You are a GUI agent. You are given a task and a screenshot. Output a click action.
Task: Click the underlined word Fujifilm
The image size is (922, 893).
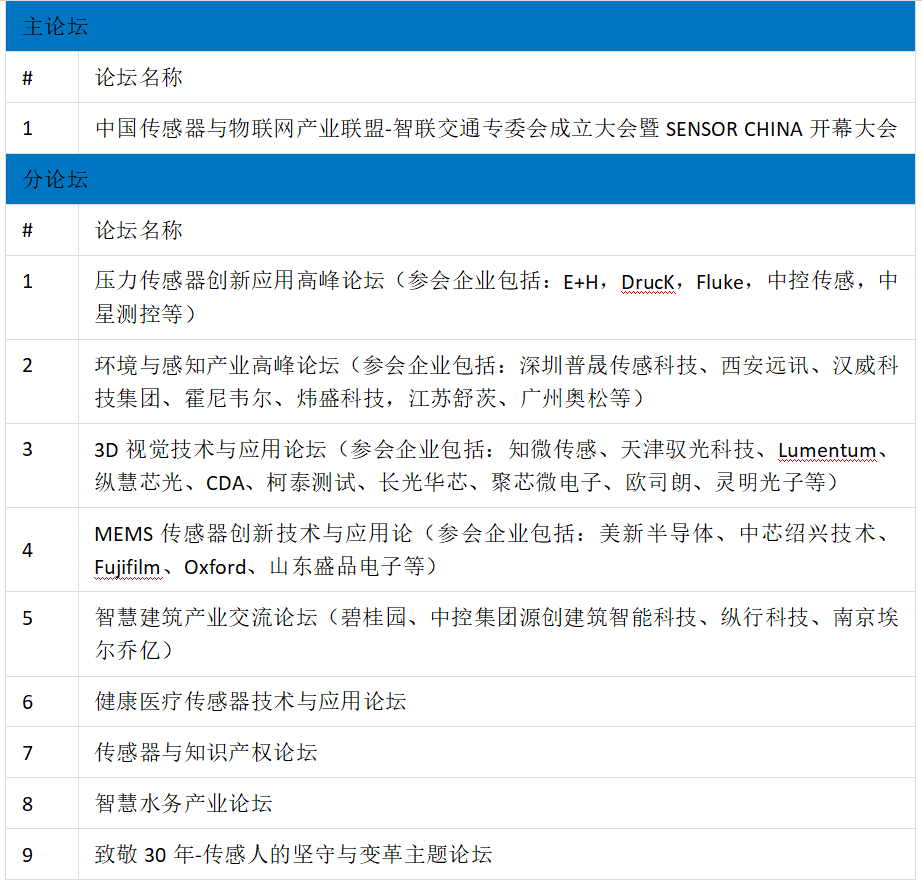click(128, 567)
